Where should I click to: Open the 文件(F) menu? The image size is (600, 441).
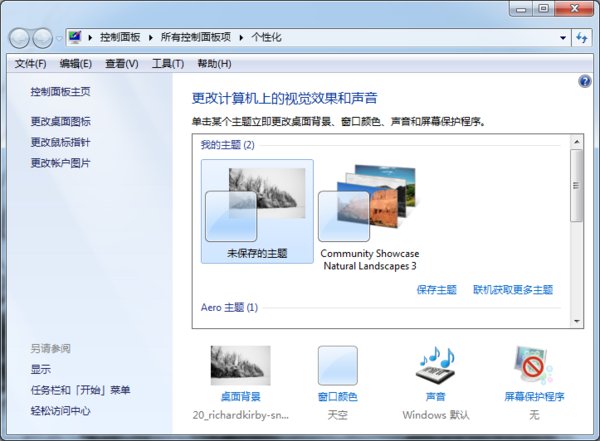(31, 64)
